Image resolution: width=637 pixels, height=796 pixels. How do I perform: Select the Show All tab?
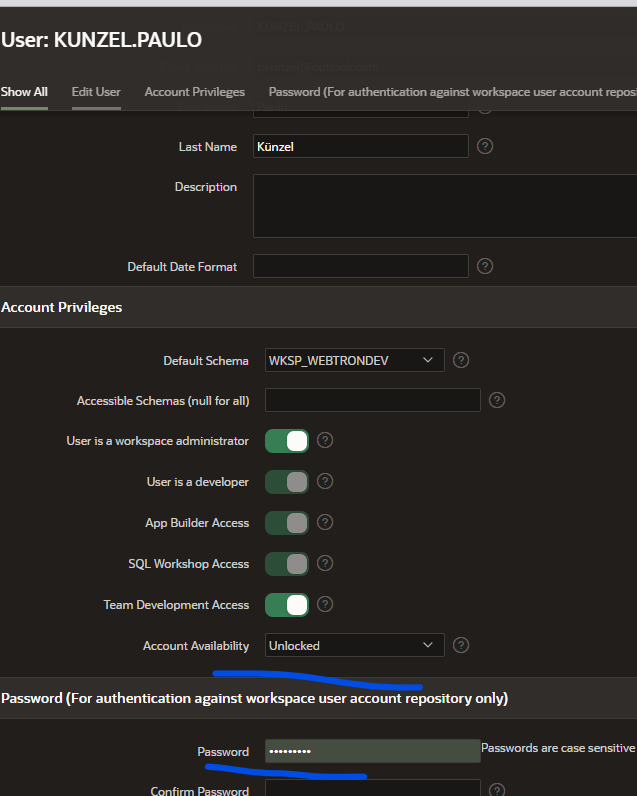[x=24, y=92]
